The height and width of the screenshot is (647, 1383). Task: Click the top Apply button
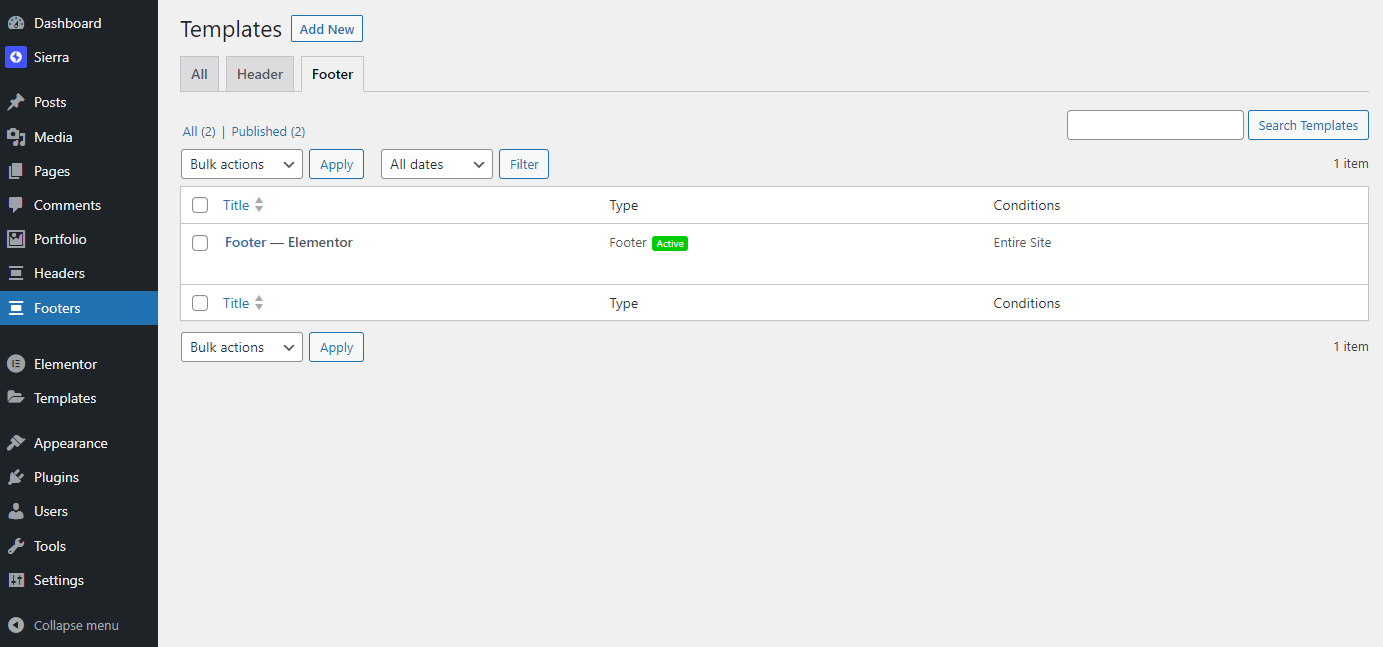[336, 164]
